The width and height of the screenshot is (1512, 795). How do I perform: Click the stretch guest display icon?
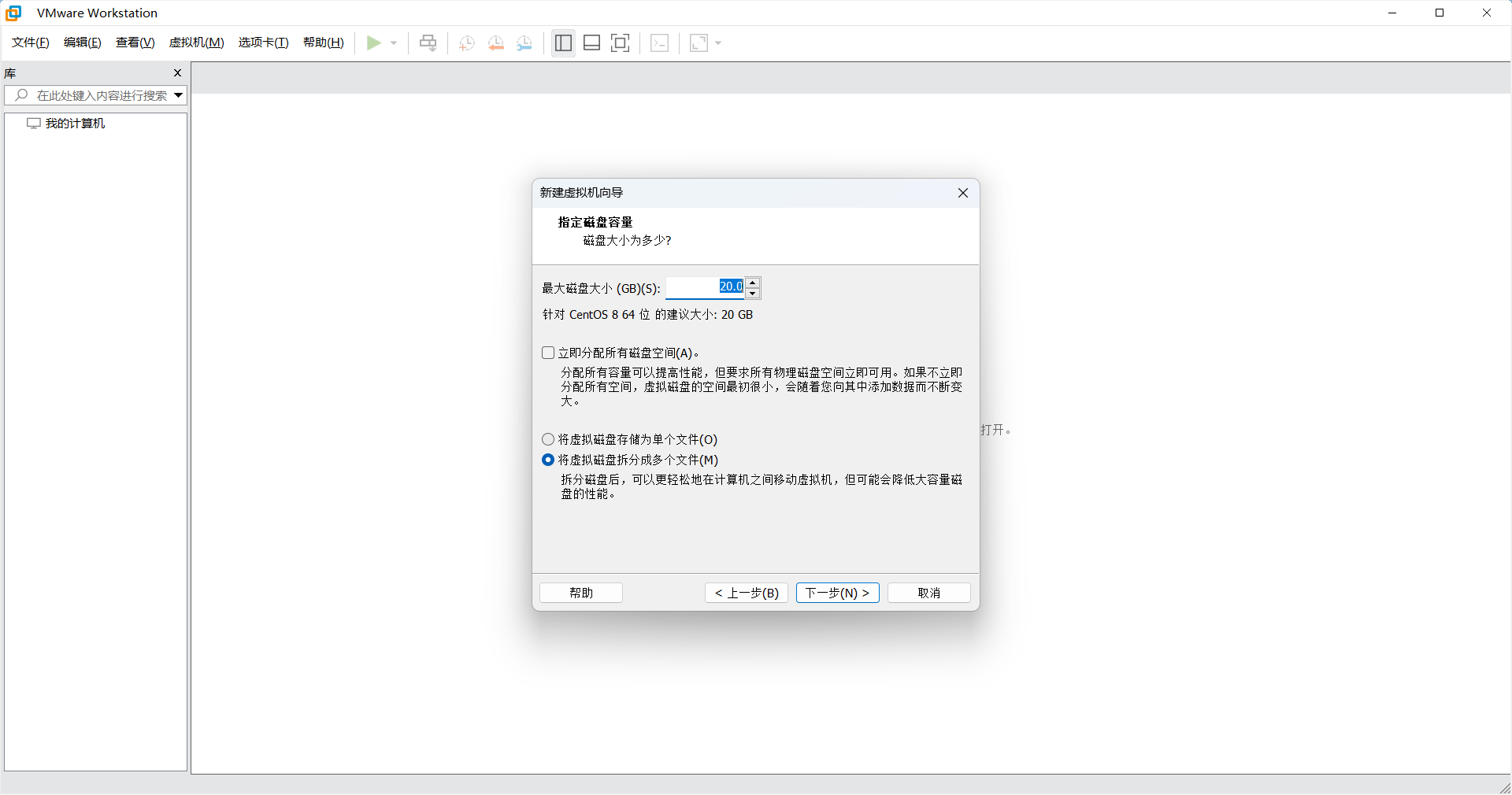tap(699, 43)
